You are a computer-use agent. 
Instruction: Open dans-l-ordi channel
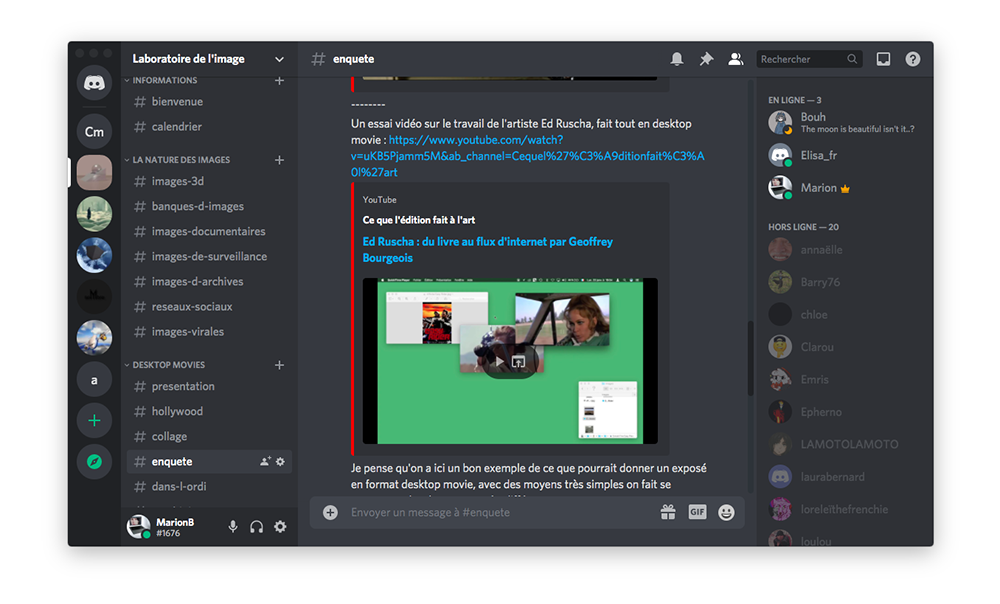tap(209, 486)
